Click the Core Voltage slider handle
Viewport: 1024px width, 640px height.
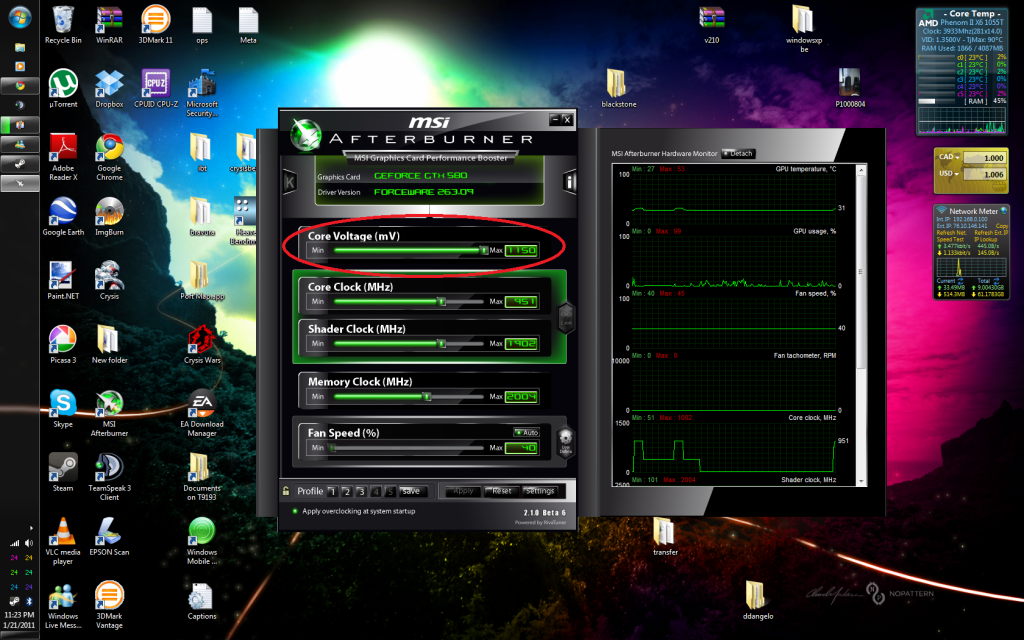pos(484,250)
